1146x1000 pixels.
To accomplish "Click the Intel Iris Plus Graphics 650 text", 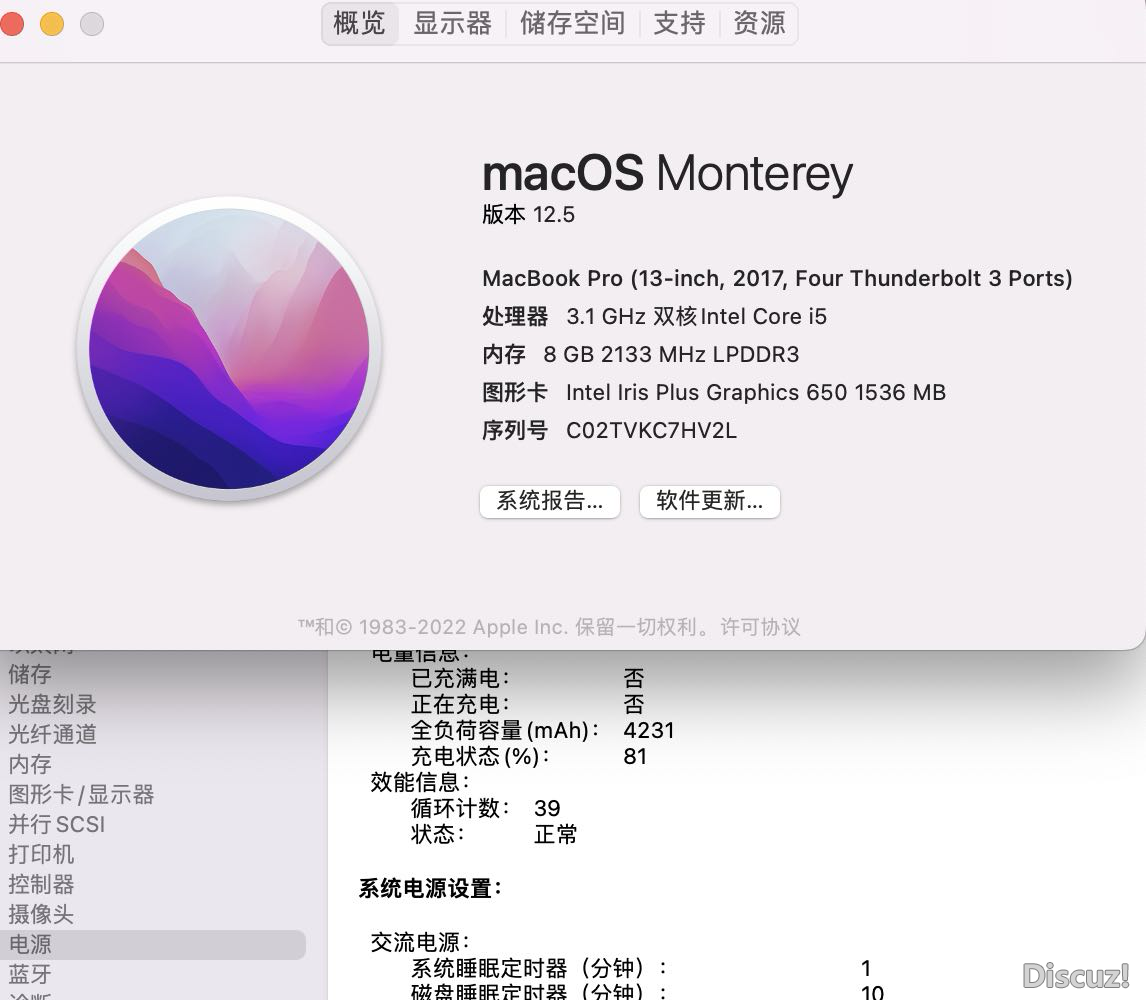I will [756, 393].
